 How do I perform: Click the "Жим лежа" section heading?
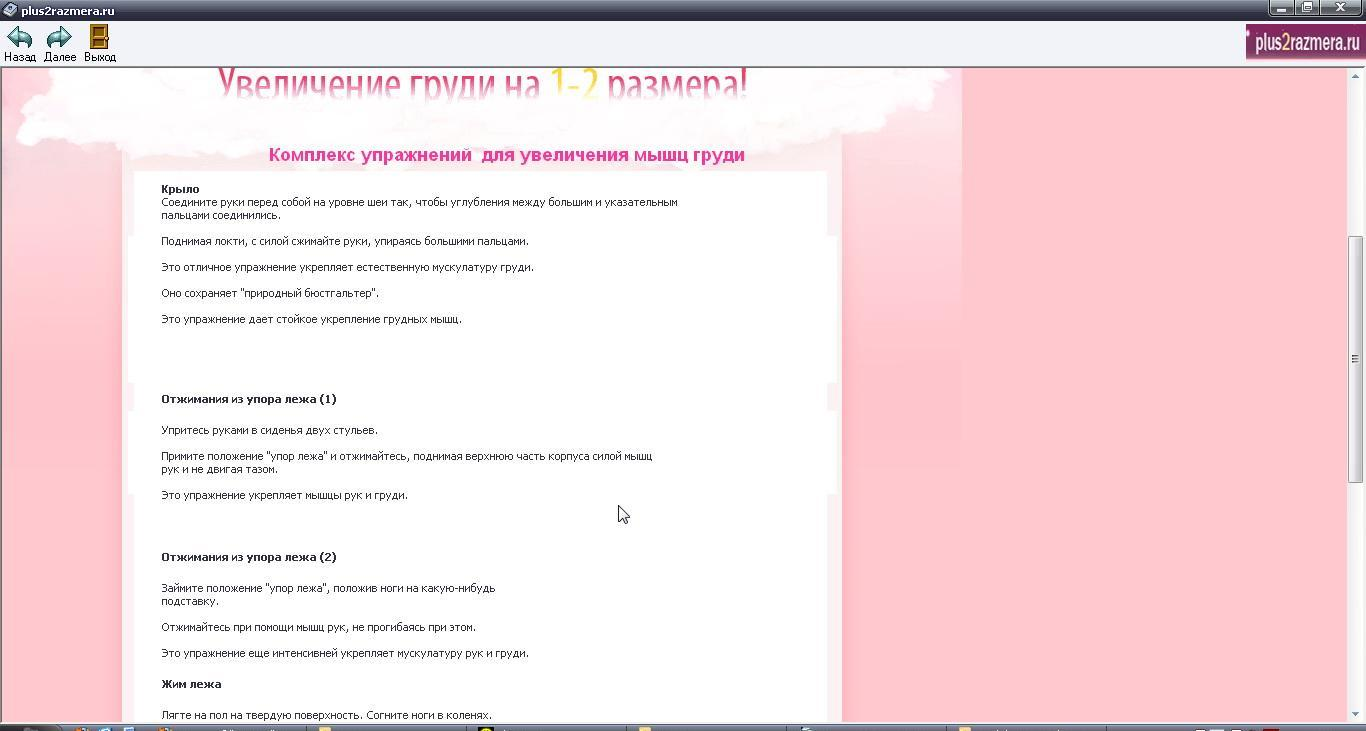click(191, 684)
